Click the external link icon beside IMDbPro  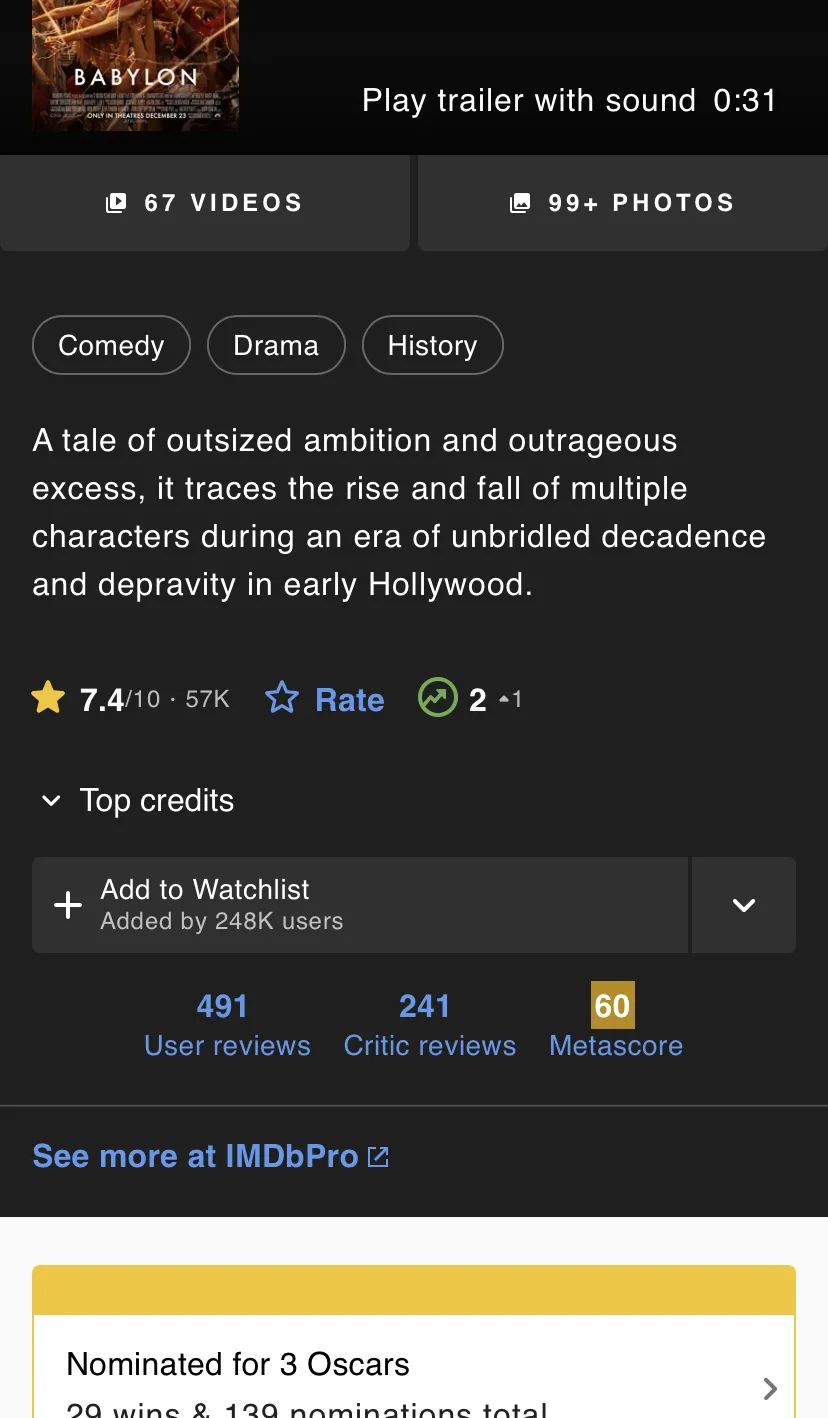[378, 1157]
